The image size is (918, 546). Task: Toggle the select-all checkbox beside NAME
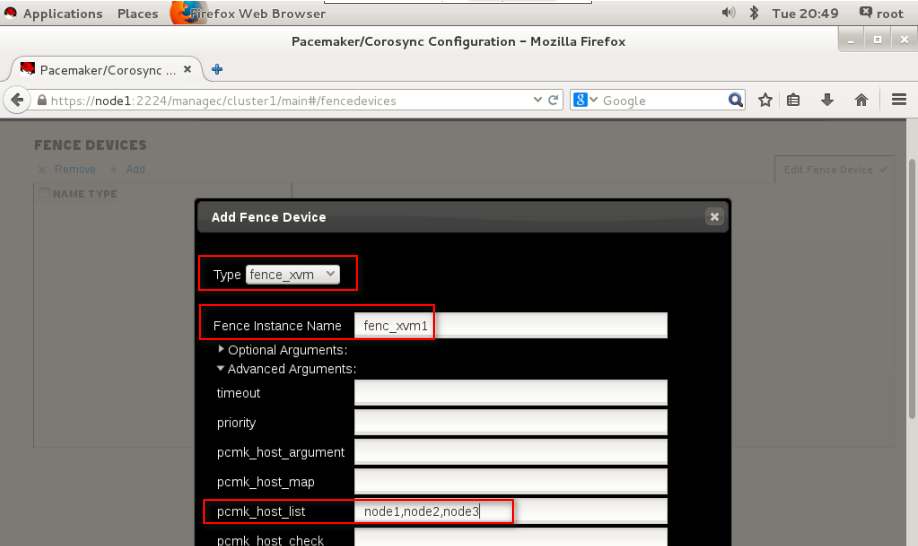coord(44,193)
